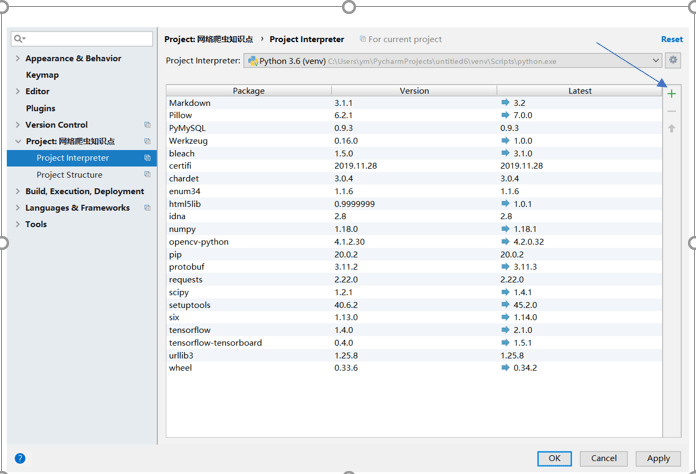
Task: Click the icon before For current project
Action: click(363, 39)
